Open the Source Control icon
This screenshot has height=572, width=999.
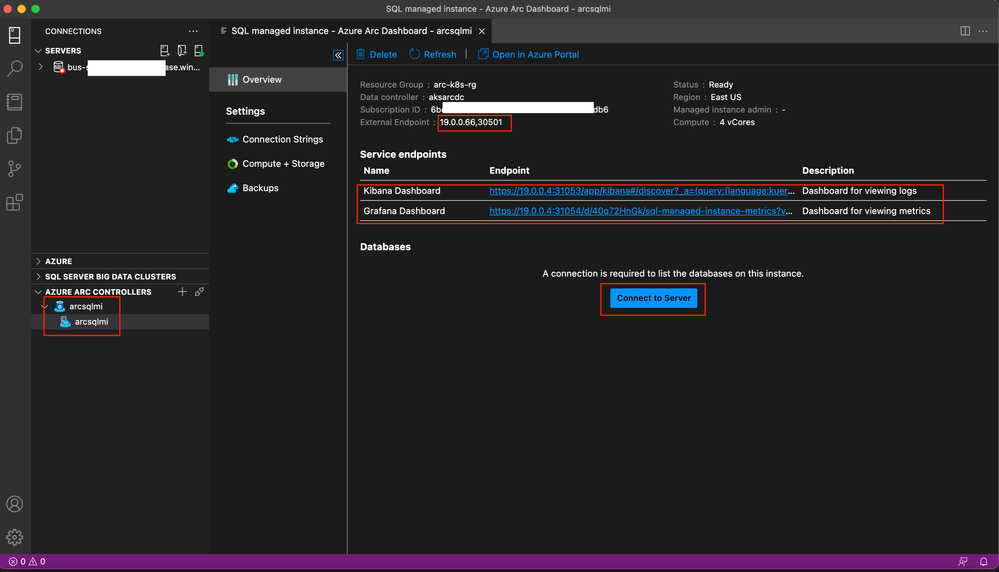pyautogui.click(x=15, y=169)
